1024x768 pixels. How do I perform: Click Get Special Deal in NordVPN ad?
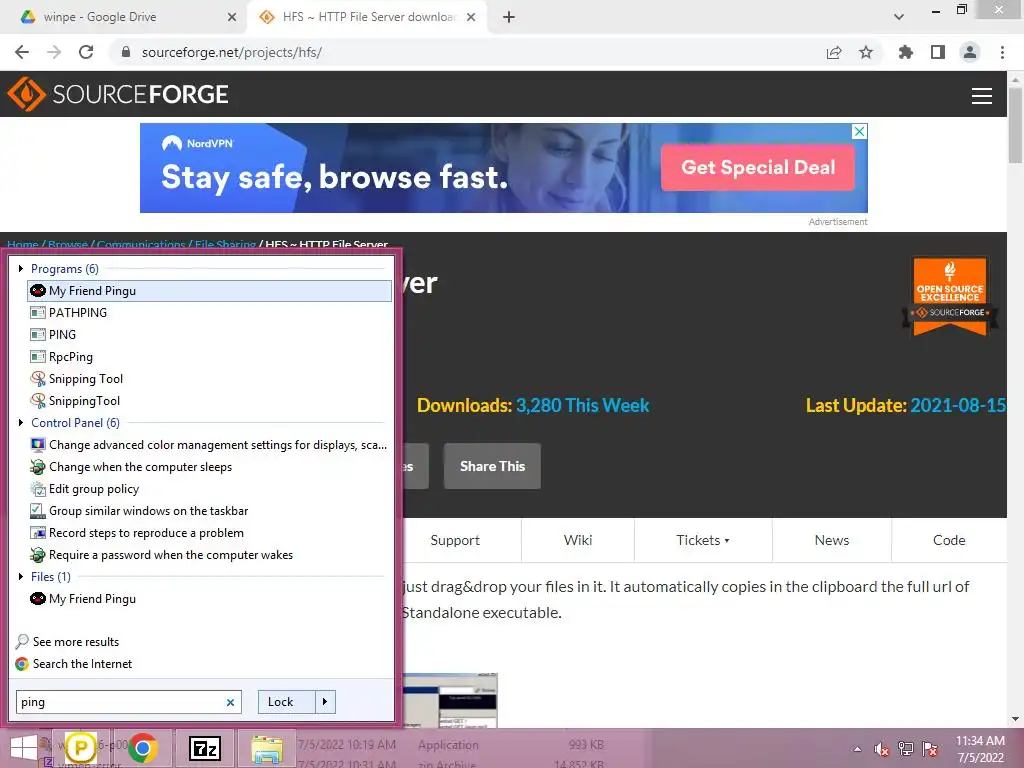pyautogui.click(x=758, y=168)
